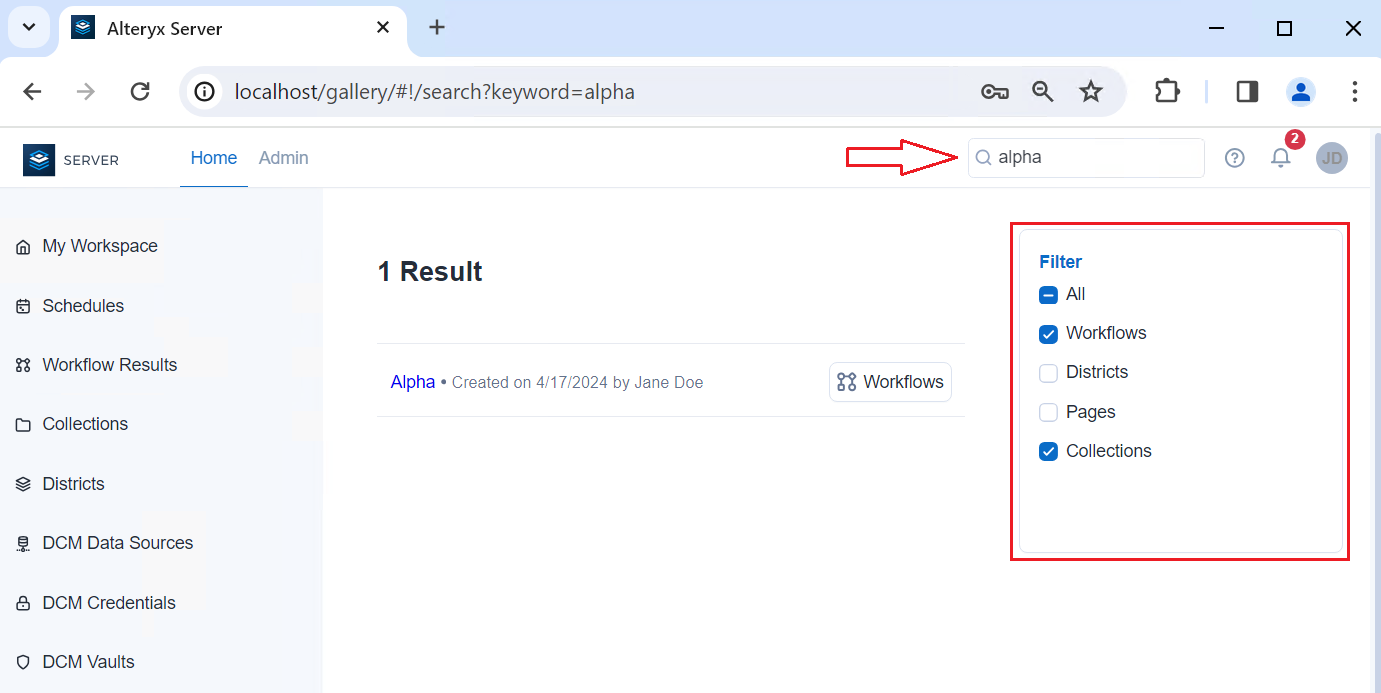Toggle the All filter checkbox
1381x693 pixels.
pos(1048,294)
